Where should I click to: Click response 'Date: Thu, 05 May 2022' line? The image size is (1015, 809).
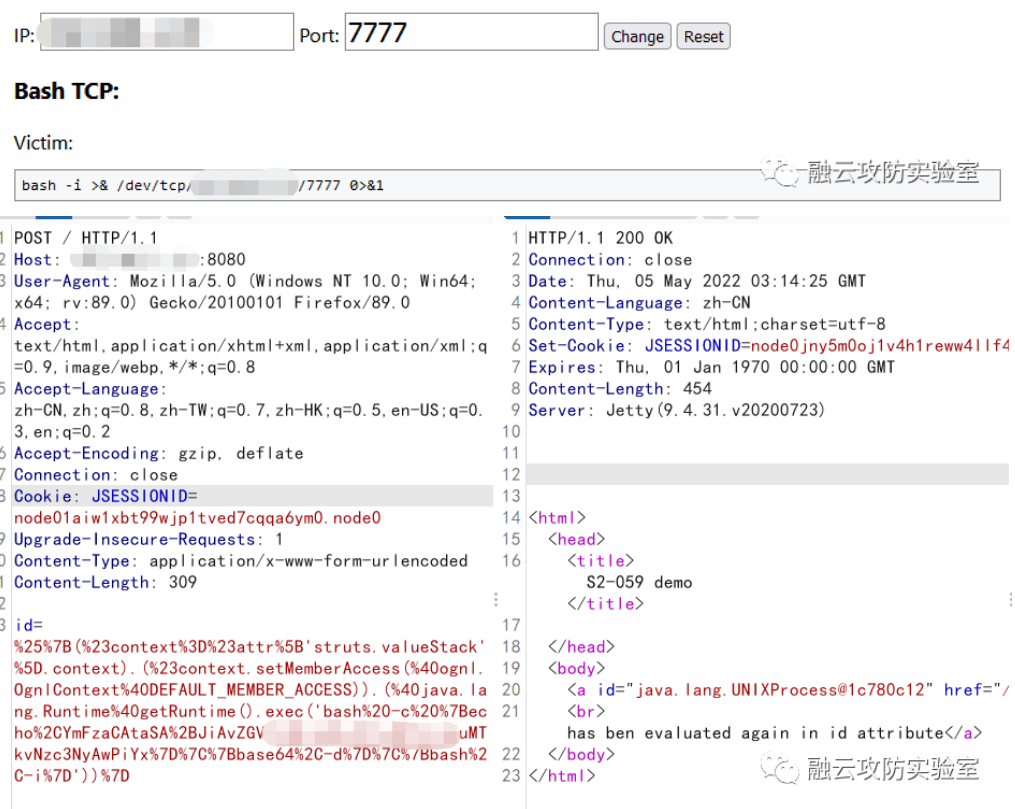pyautogui.click(x=697, y=282)
